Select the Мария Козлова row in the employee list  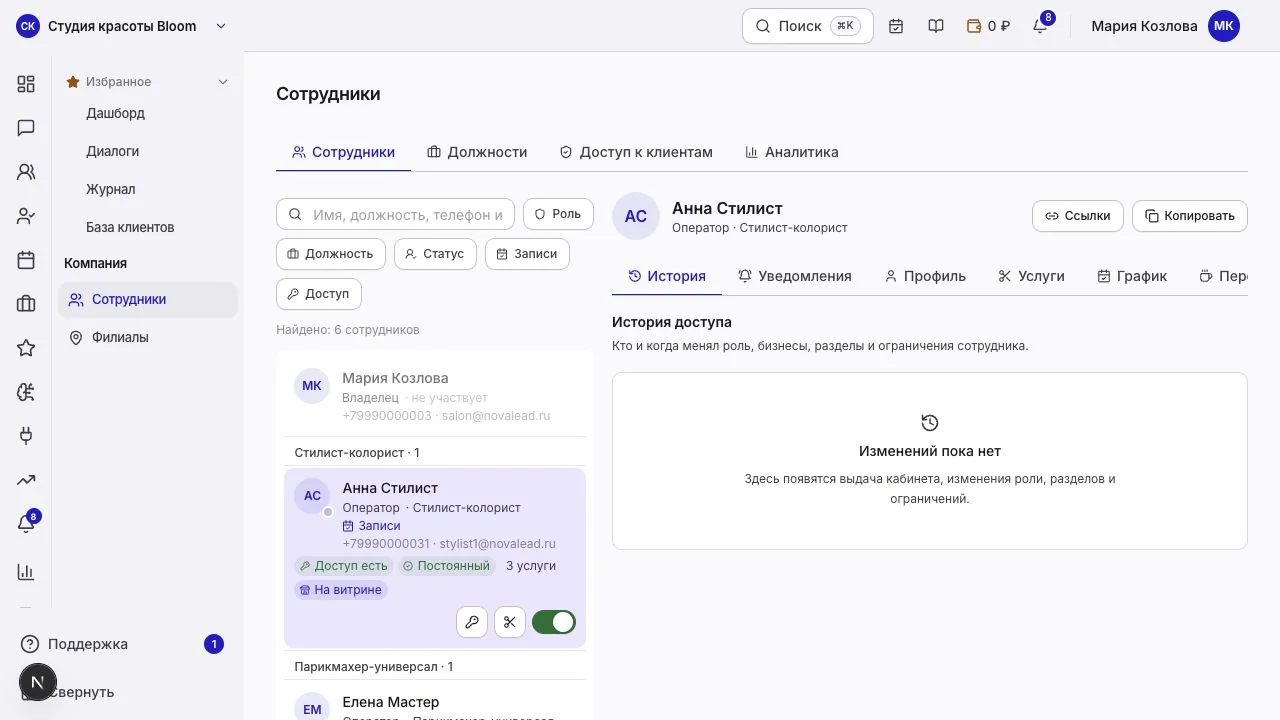(x=435, y=396)
